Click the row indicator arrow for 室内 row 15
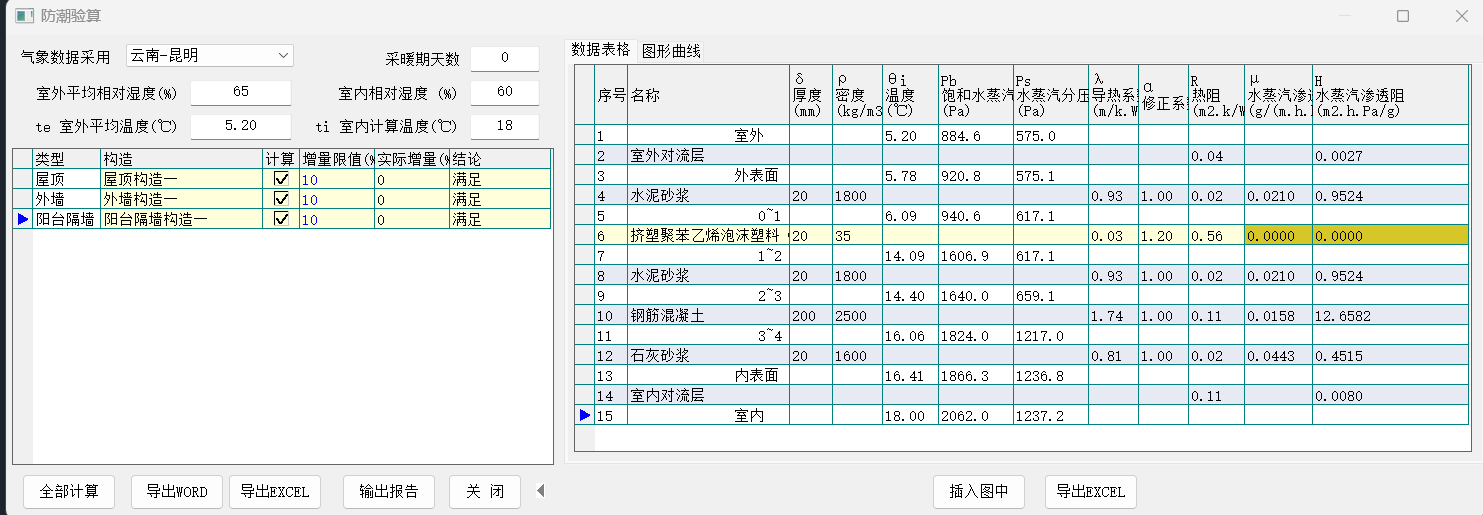1483x515 pixels. pyautogui.click(x=585, y=415)
